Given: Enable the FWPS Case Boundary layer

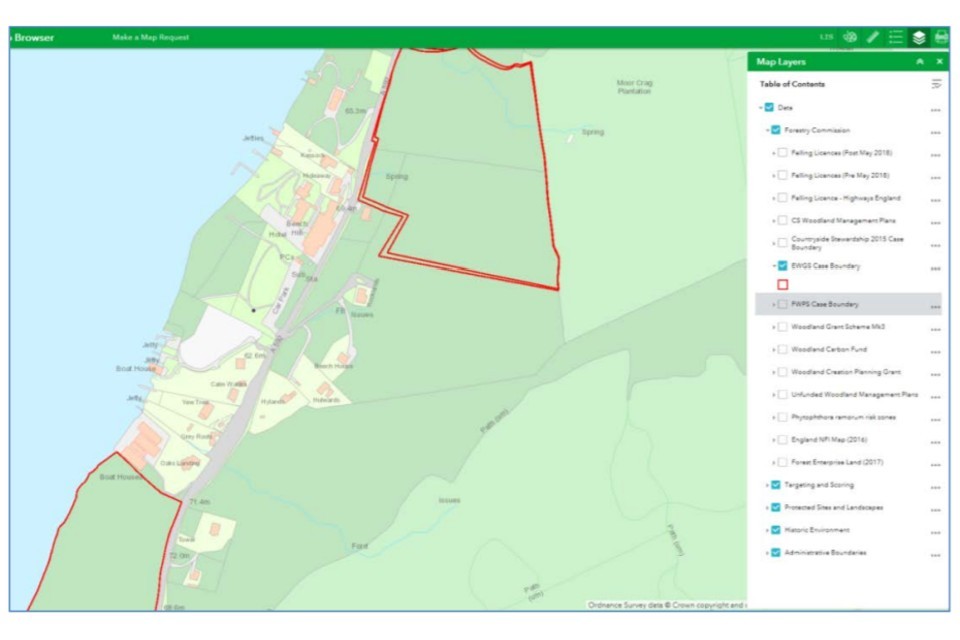Looking at the screenshot, I should click(x=782, y=304).
